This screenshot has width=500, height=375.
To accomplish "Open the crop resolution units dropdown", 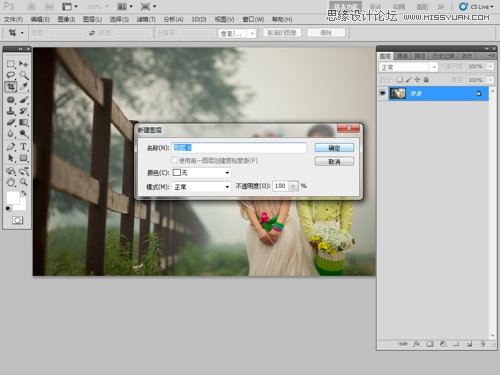I will 237,33.
